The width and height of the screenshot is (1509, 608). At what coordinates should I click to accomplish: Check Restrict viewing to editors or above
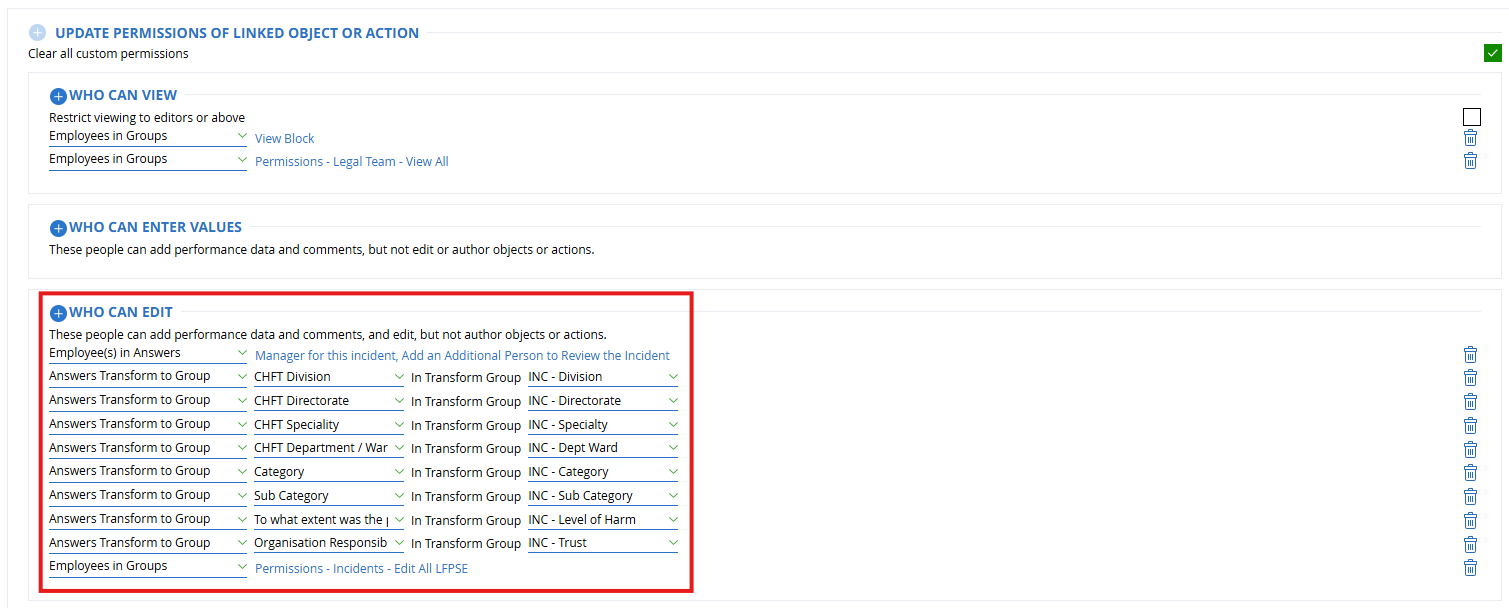pos(1471,117)
